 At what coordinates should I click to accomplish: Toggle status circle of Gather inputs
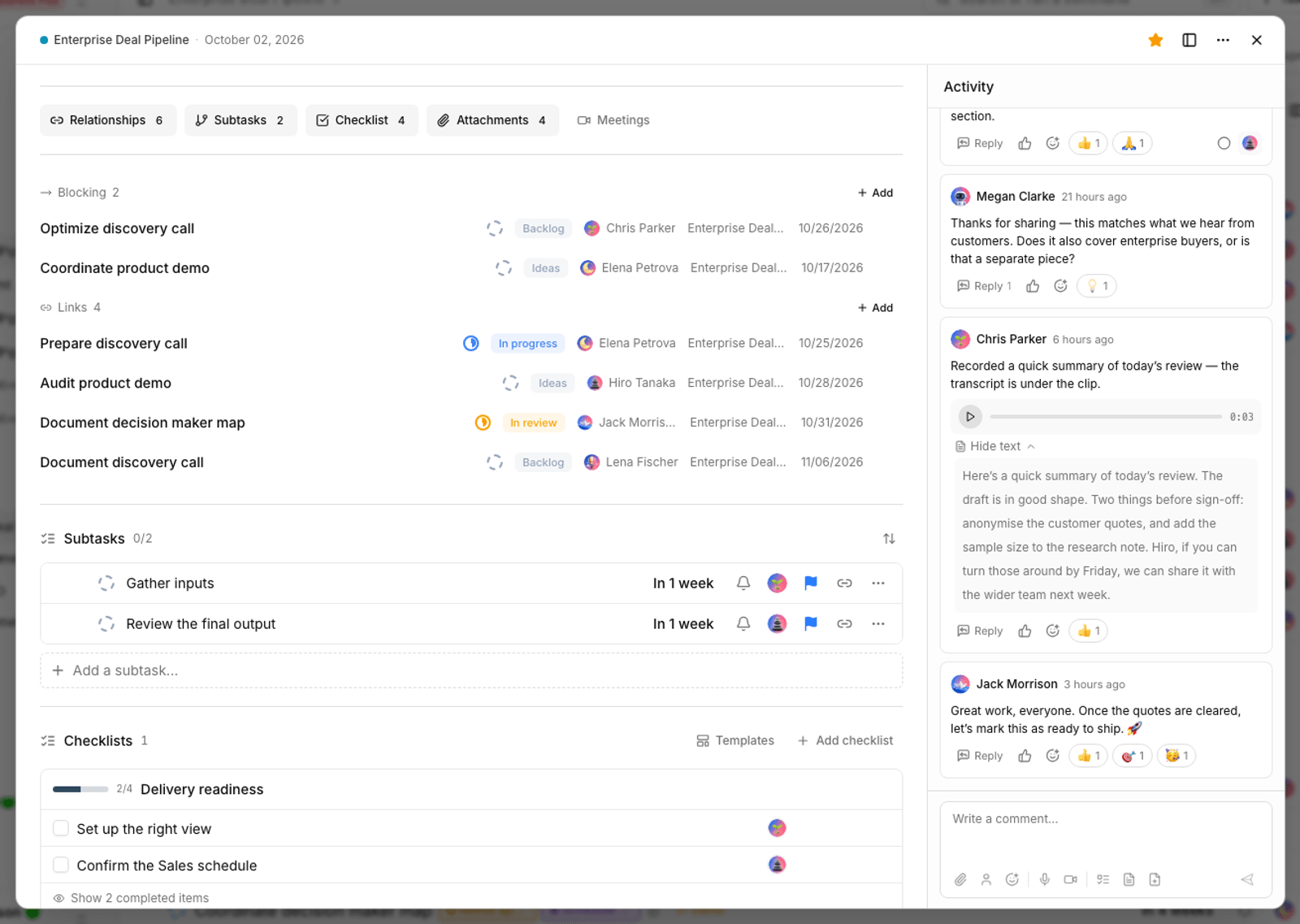106,583
